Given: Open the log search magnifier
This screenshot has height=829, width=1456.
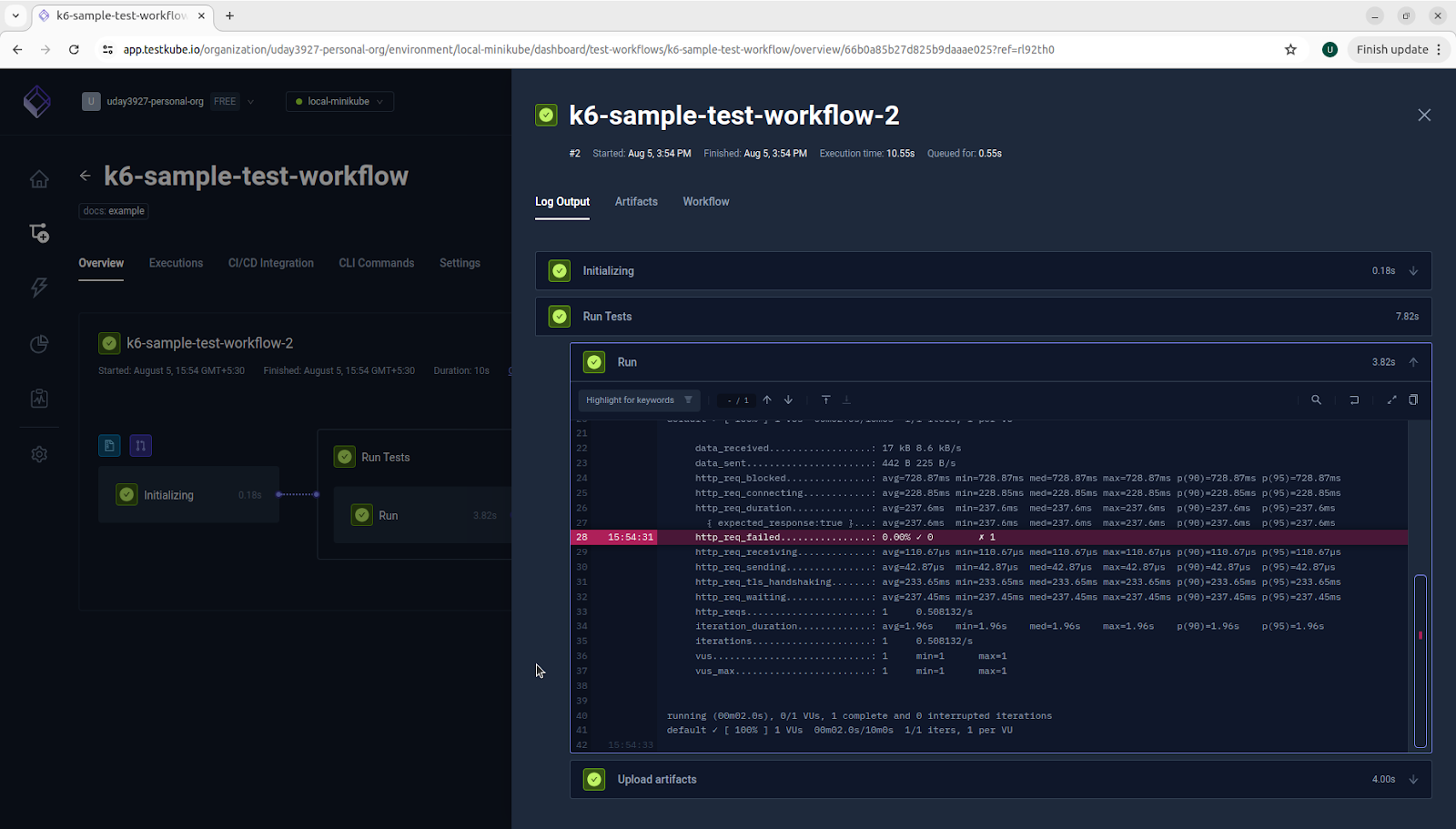Looking at the screenshot, I should coord(1316,399).
